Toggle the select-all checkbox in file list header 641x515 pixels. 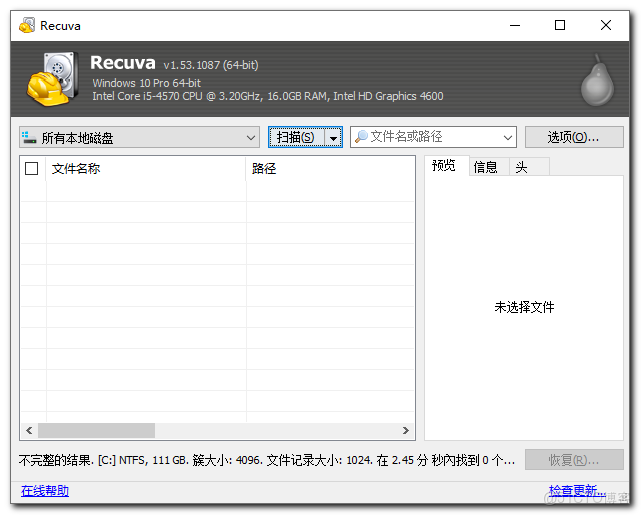[x=31, y=168]
